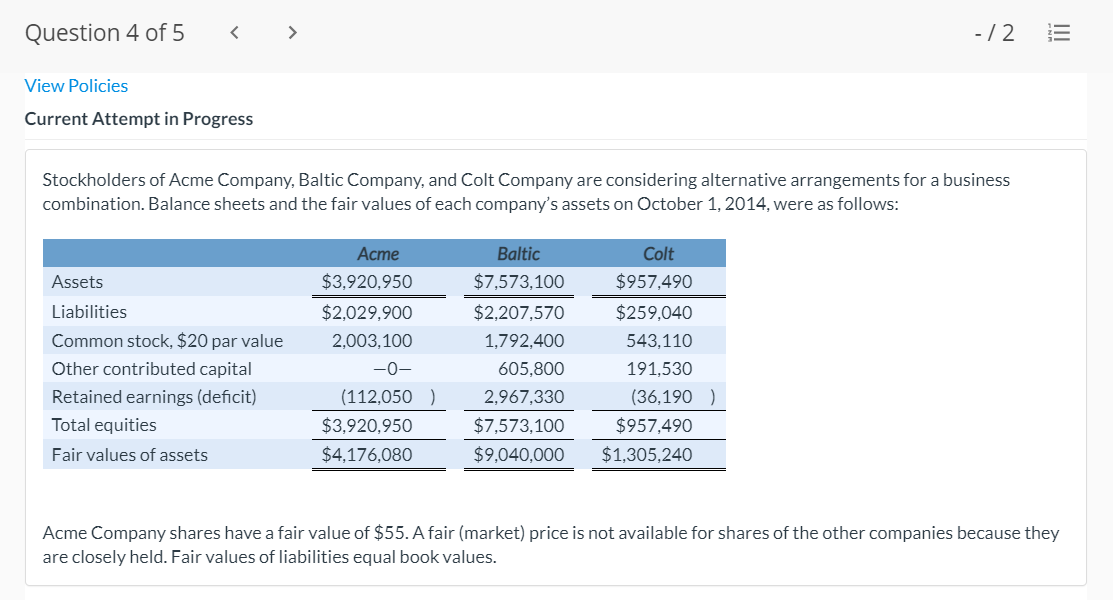This screenshot has width=1113, height=600.
Task: Select the Other contributed capital row label
Action: pos(151,369)
